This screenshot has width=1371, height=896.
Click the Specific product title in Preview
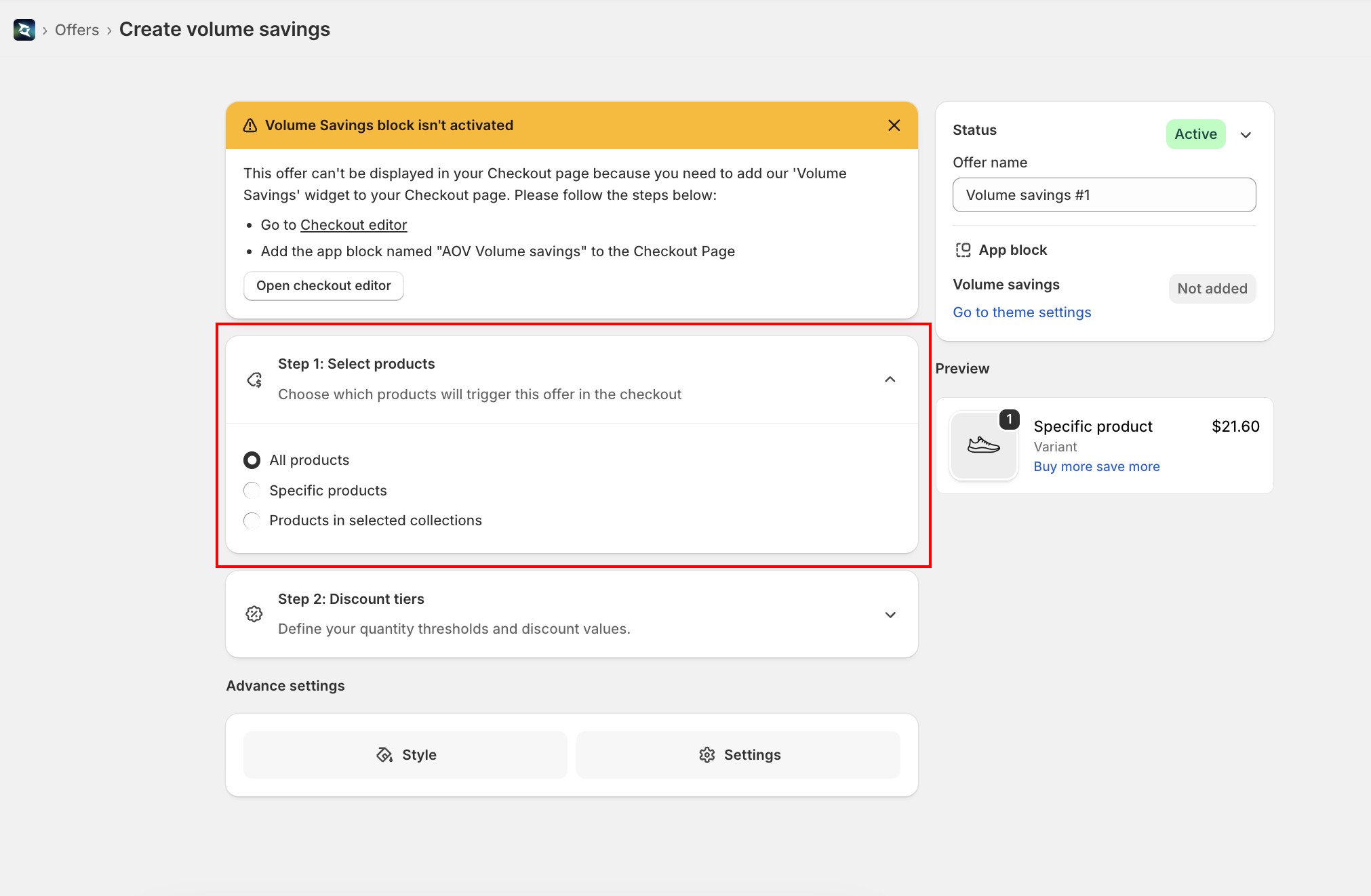[1093, 426]
